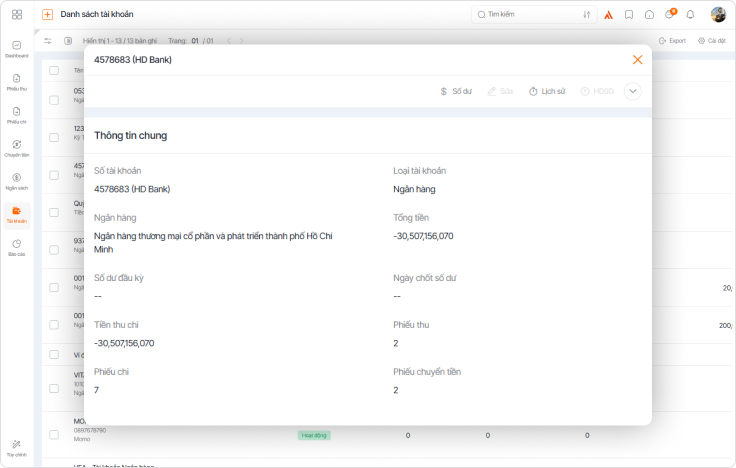Tick the checkbox of the Quỹ row
This screenshot has height=468, width=736.
[x=54, y=213]
